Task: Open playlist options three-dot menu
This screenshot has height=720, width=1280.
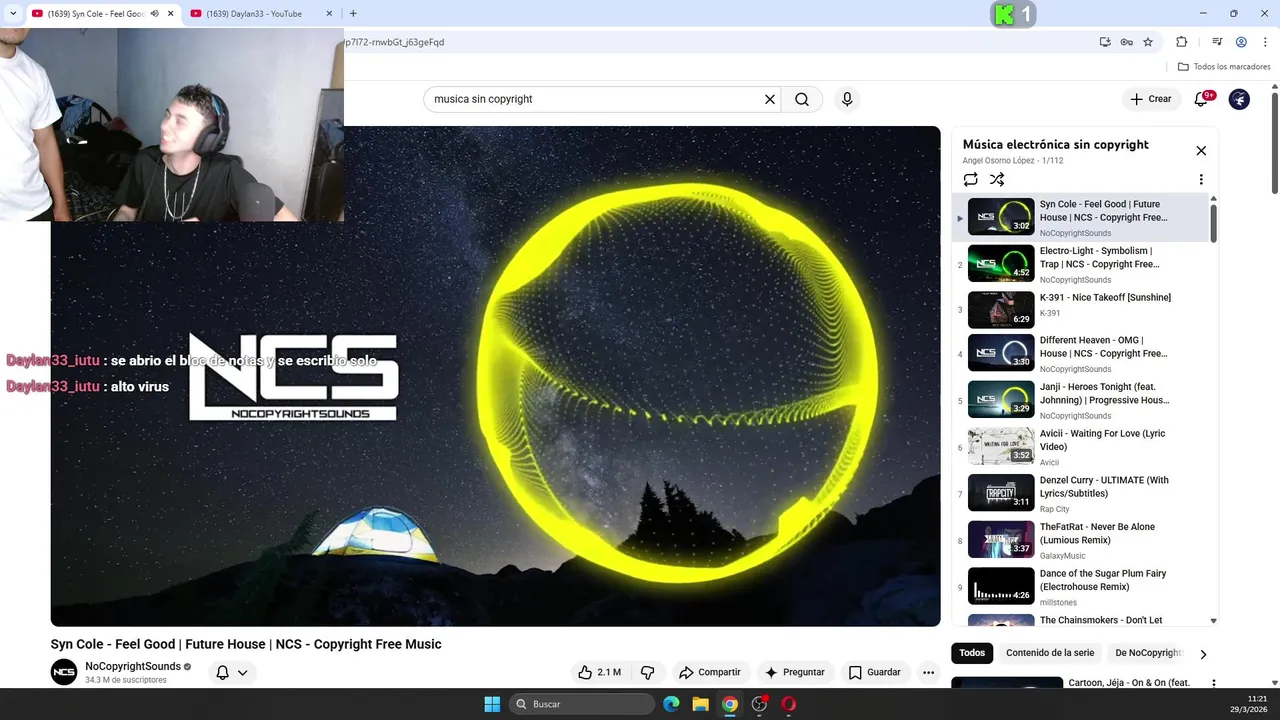Action: tap(1201, 179)
